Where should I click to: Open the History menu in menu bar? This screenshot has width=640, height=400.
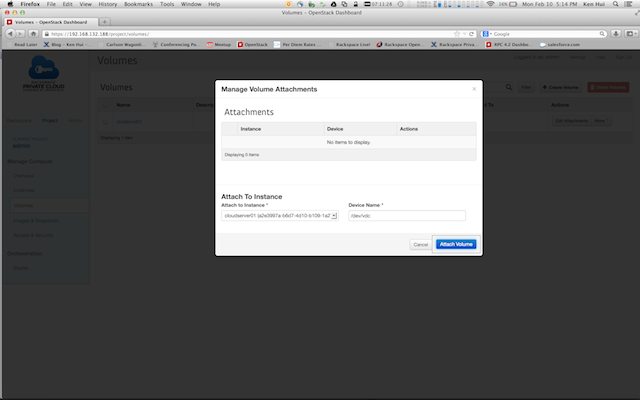coord(107,4)
